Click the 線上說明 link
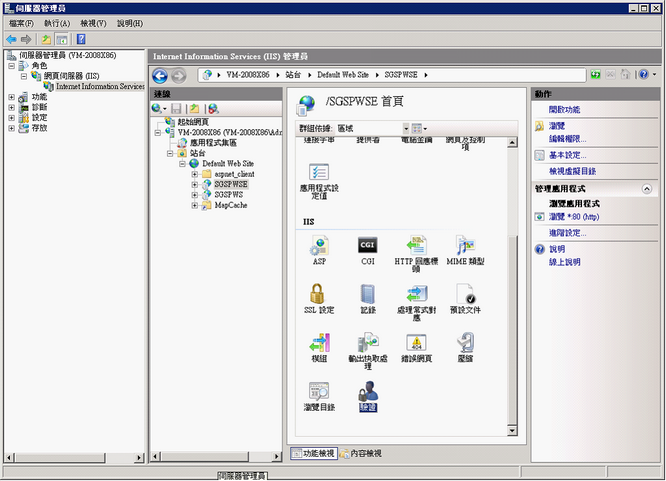The image size is (666, 481). tap(564, 262)
